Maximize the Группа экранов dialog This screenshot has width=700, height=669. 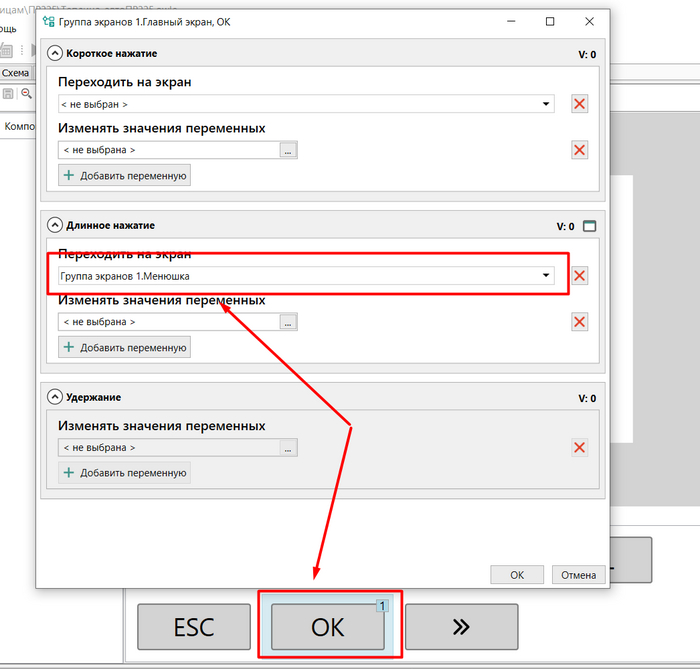click(x=550, y=21)
